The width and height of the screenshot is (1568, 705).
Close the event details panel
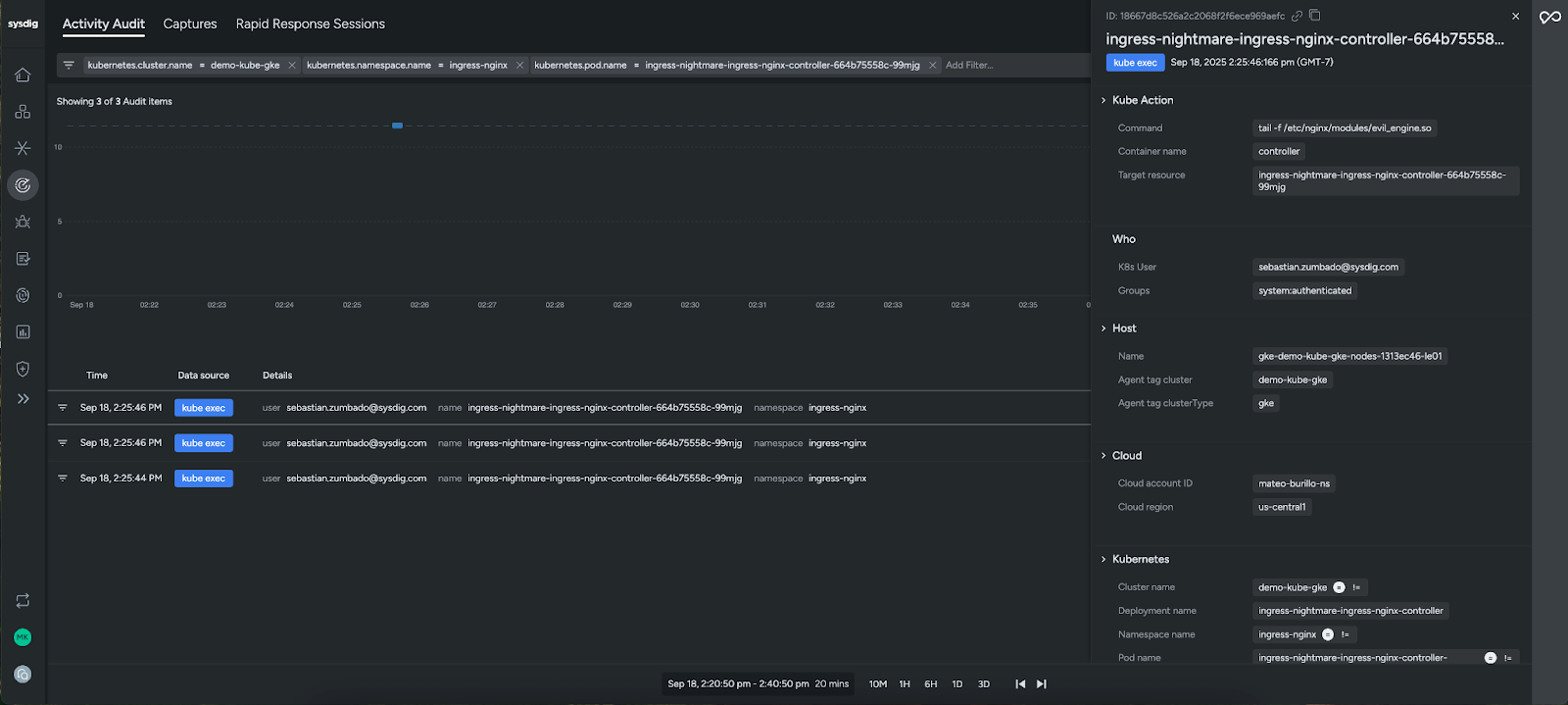pyautogui.click(x=1515, y=17)
